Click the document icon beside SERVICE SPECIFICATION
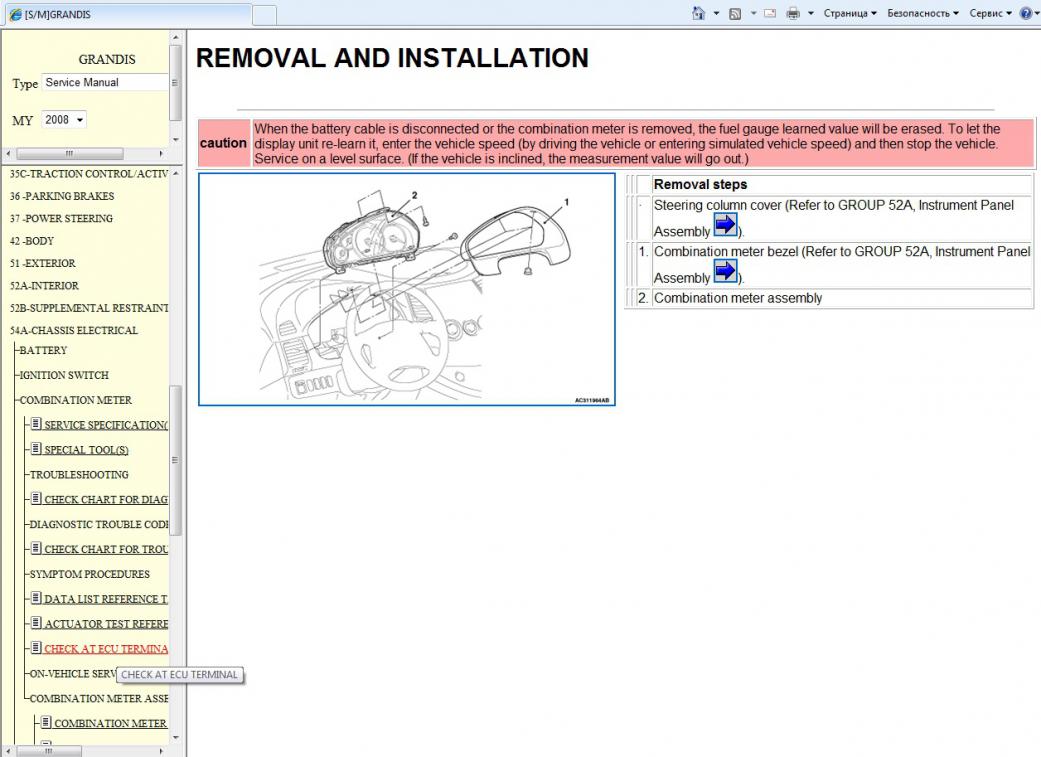The width and height of the screenshot is (1041, 757). (x=37, y=424)
